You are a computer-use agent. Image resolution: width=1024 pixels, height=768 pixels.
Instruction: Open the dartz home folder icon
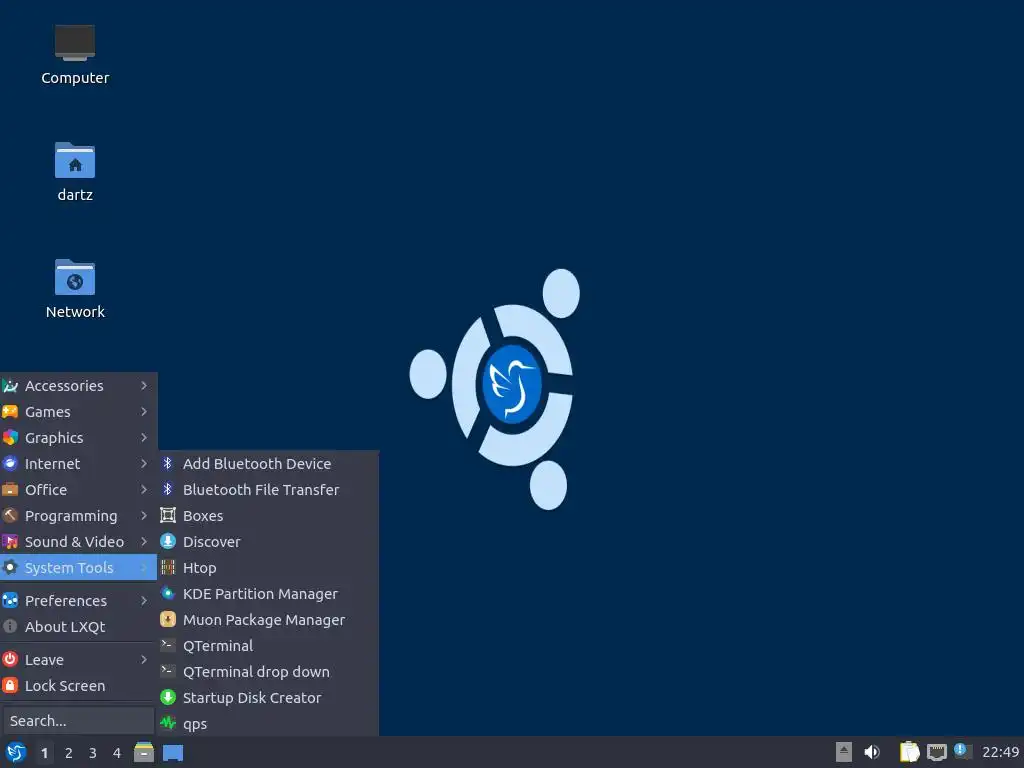pyautogui.click(x=75, y=172)
